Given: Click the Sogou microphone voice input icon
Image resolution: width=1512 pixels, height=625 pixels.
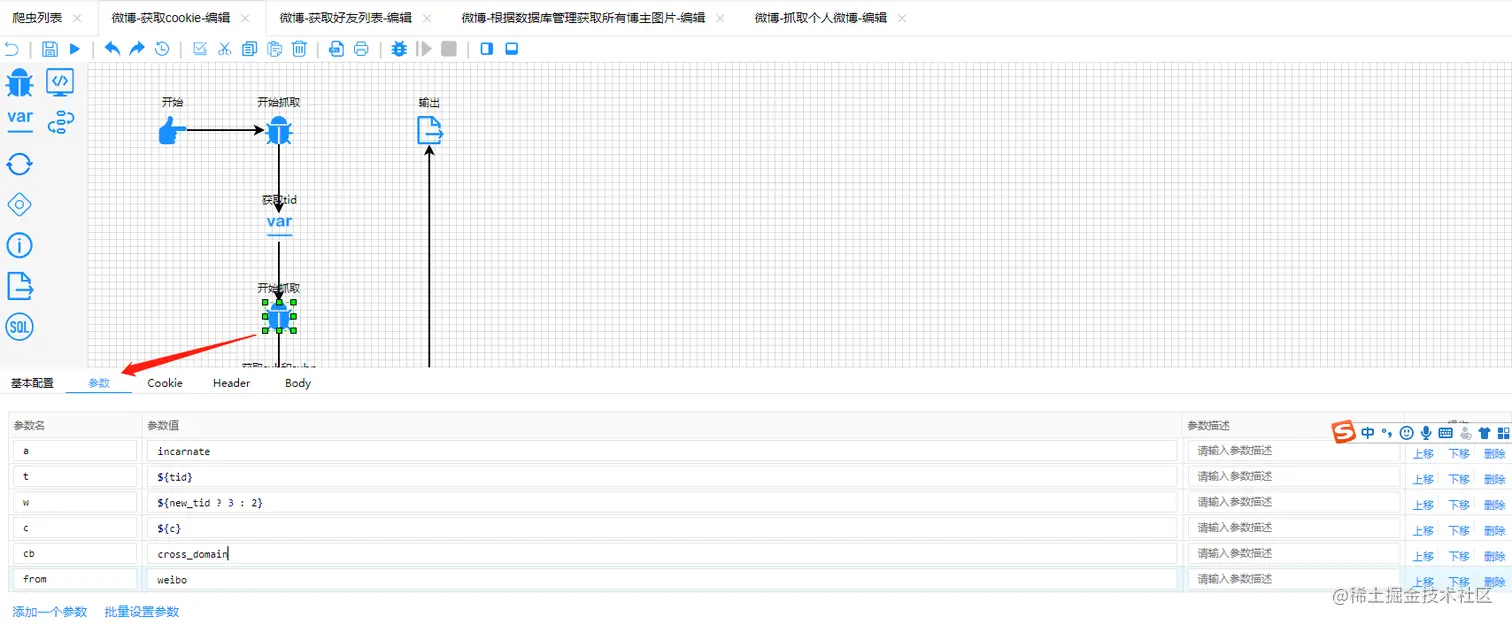Looking at the screenshot, I should click(x=1426, y=433).
